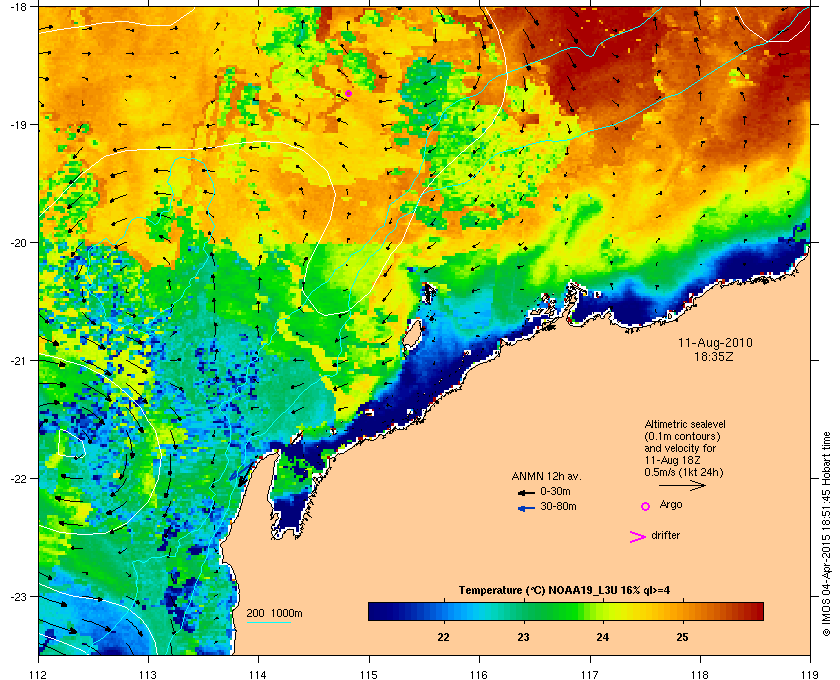The height and width of the screenshot is (680, 840).
Task: Click the 'Argo' legend label
Action: 671,504
